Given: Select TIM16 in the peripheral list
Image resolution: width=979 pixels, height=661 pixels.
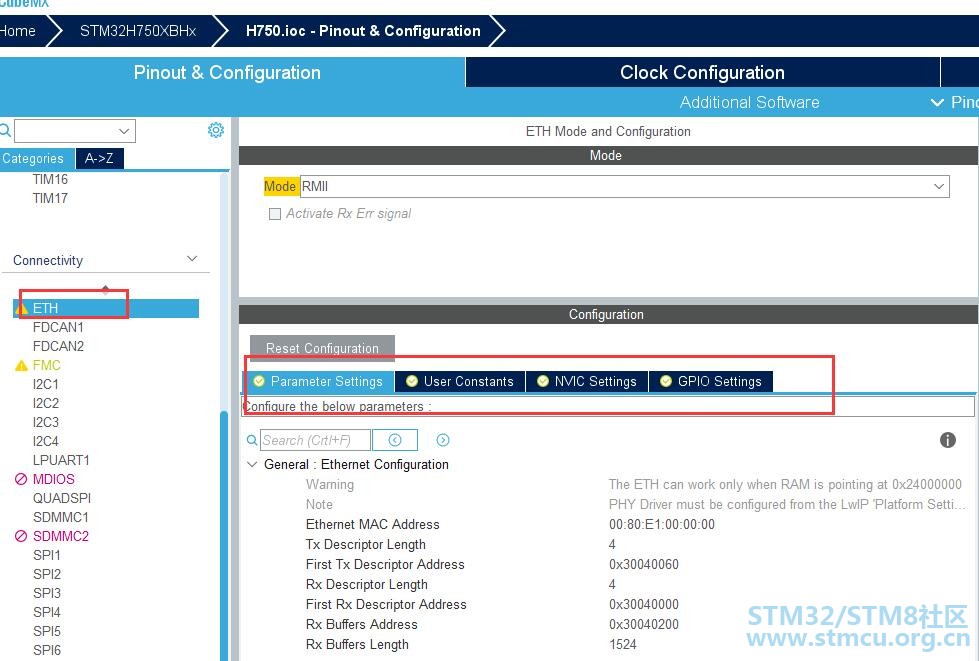Looking at the screenshot, I should [x=50, y=179].
